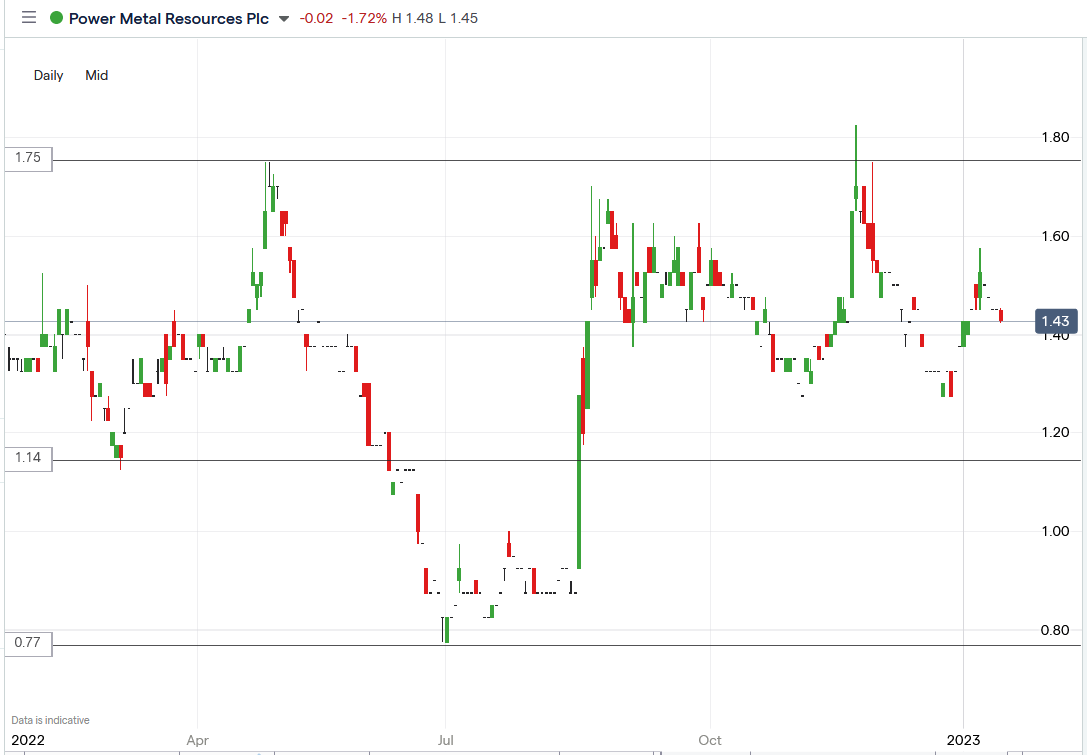Click the Data is indicative notice
Screen dimensions: 1087x755
click(x=51, y=720)
